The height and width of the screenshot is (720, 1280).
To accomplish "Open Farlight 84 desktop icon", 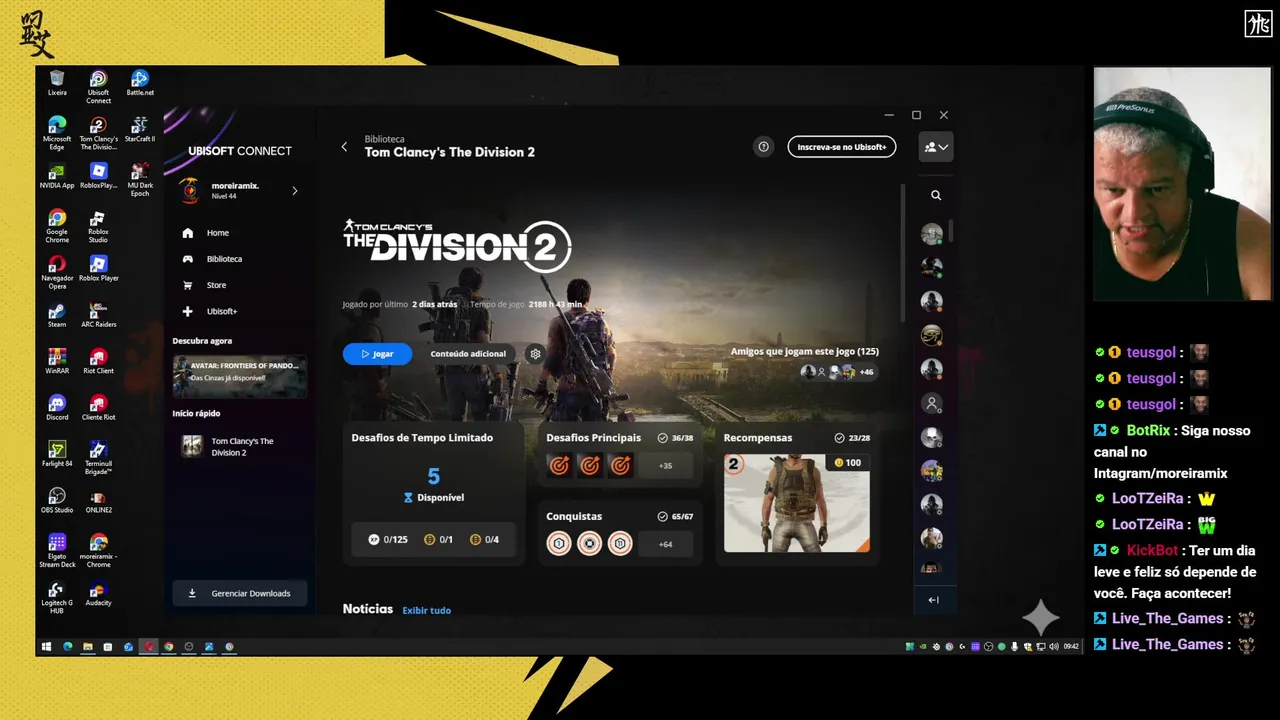I will [x=57, y=454].
